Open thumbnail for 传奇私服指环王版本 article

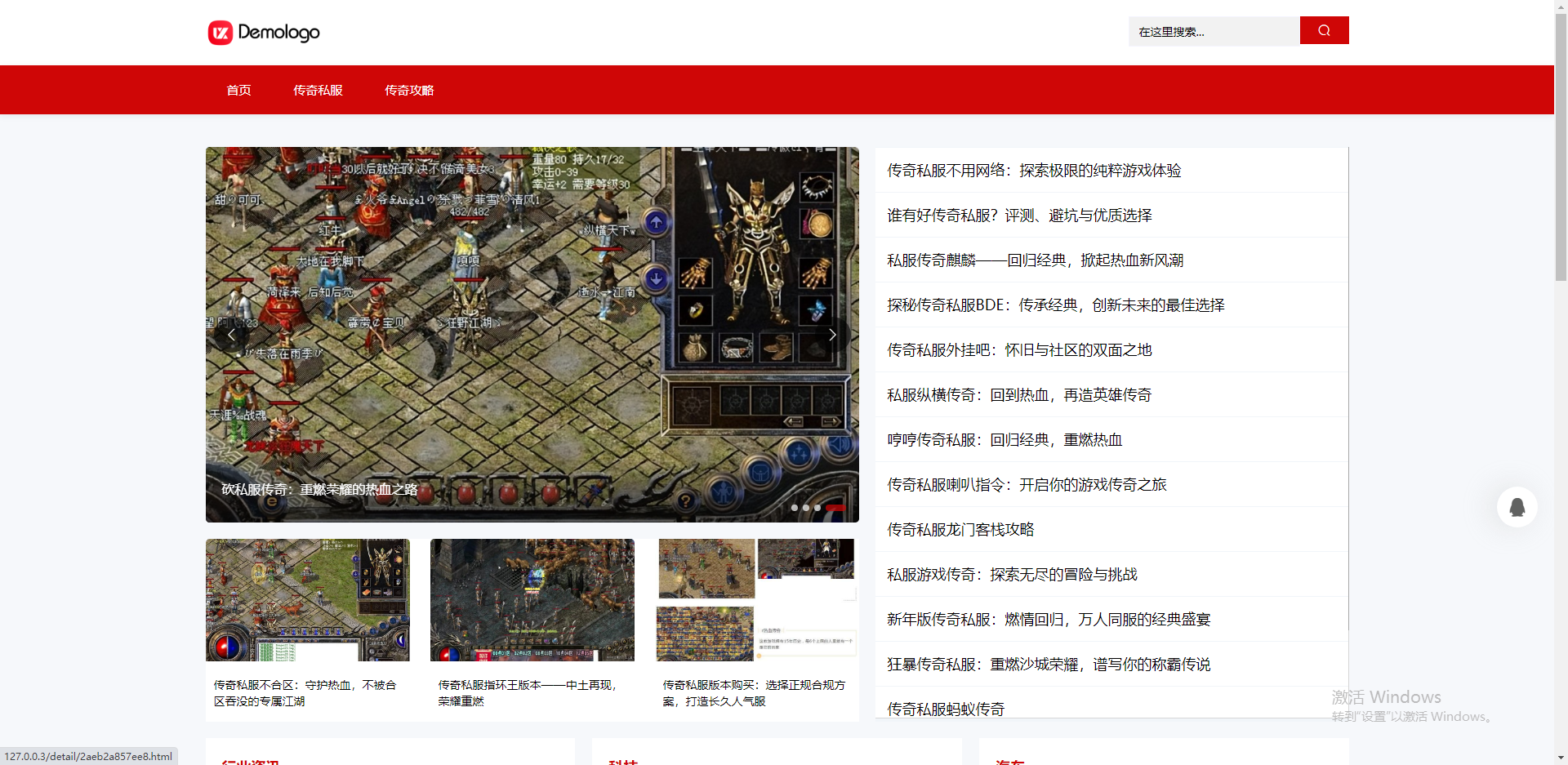532,600
